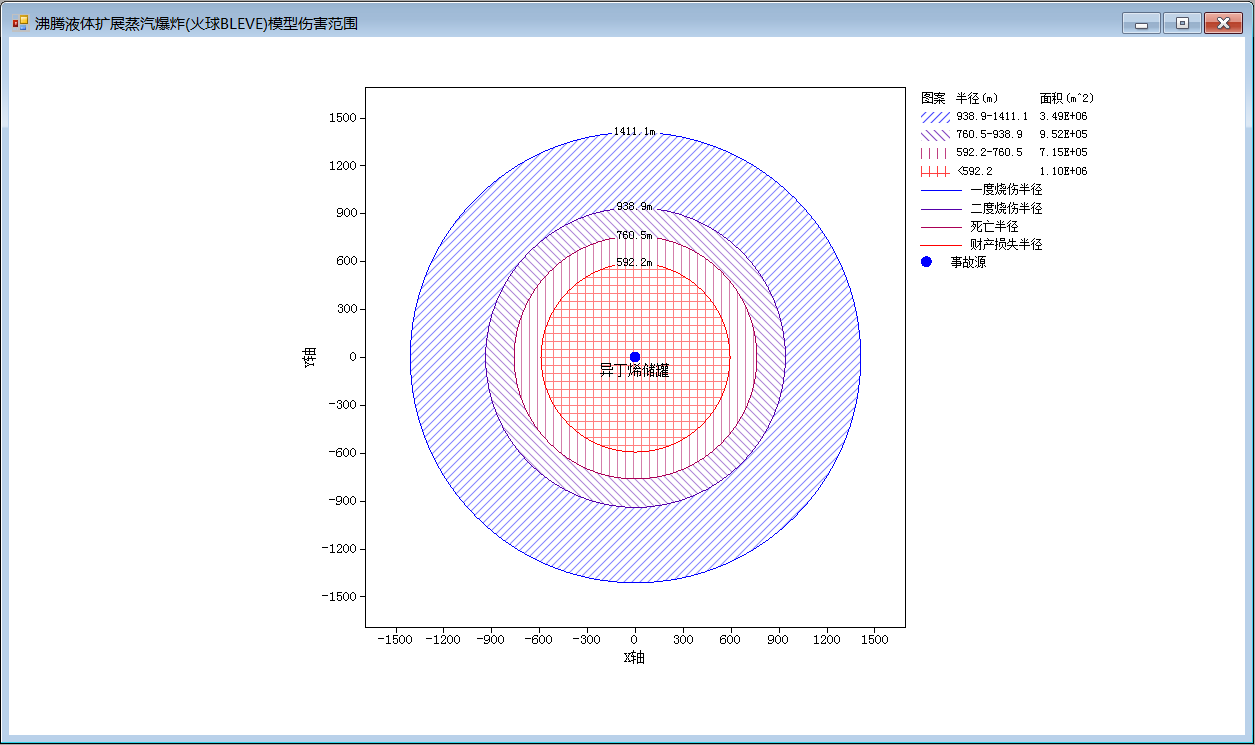Click the X轴 axis title
The image size is (1255, 745).
[x=634, y=657]
